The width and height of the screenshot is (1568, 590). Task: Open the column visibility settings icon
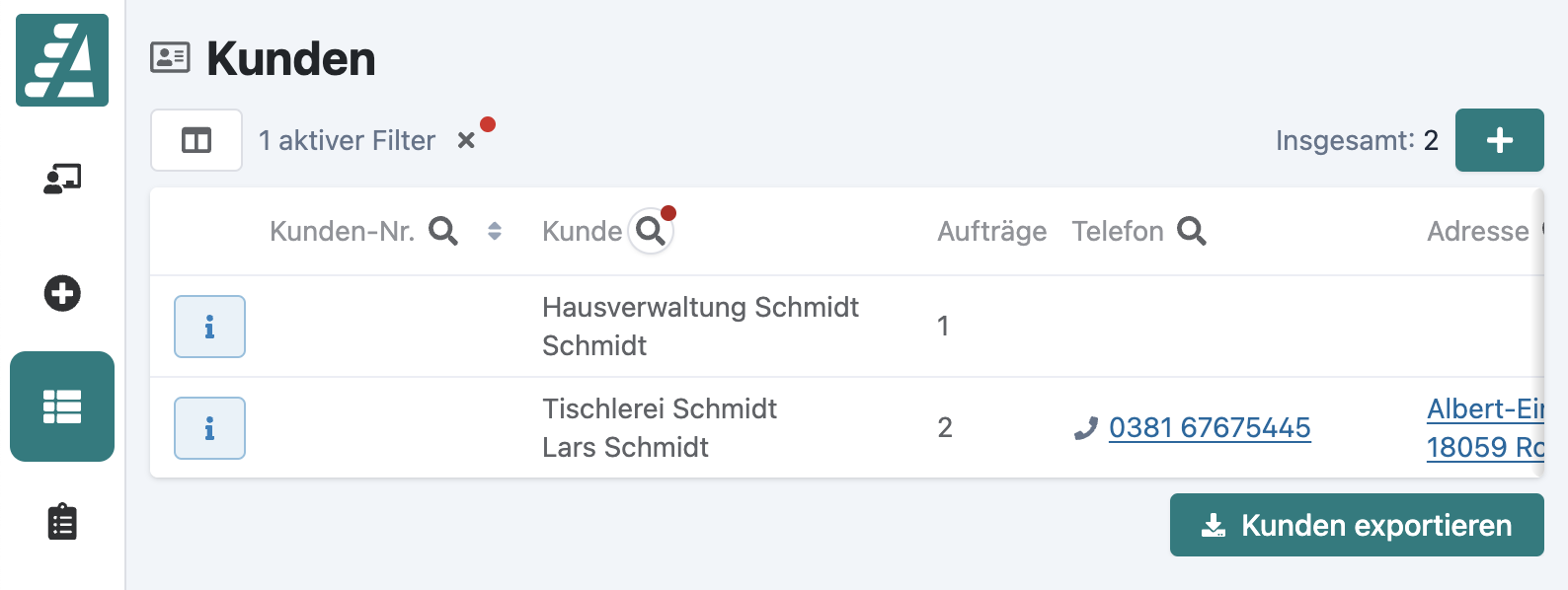pyautogui.click(x=196, y=140)
